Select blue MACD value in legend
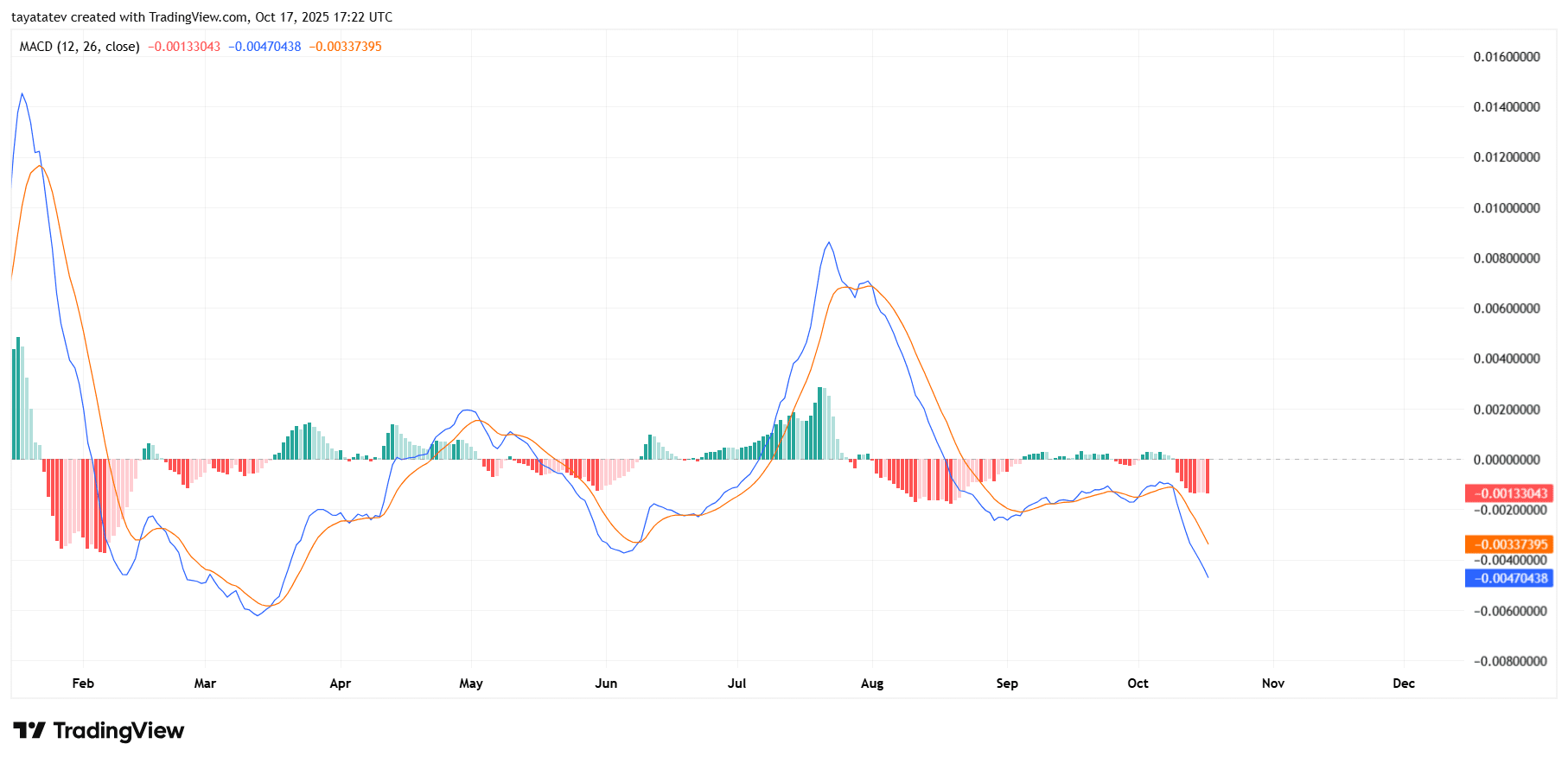The image size is (1568, 763). (x=265, y=47)
